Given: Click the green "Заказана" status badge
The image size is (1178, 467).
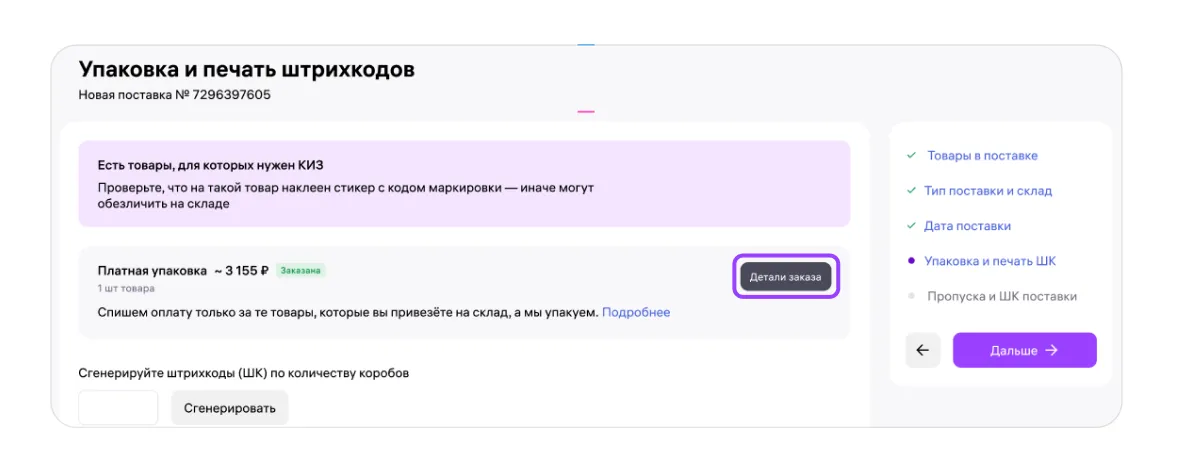Looking at the screenshot, I should pos(301,270).
